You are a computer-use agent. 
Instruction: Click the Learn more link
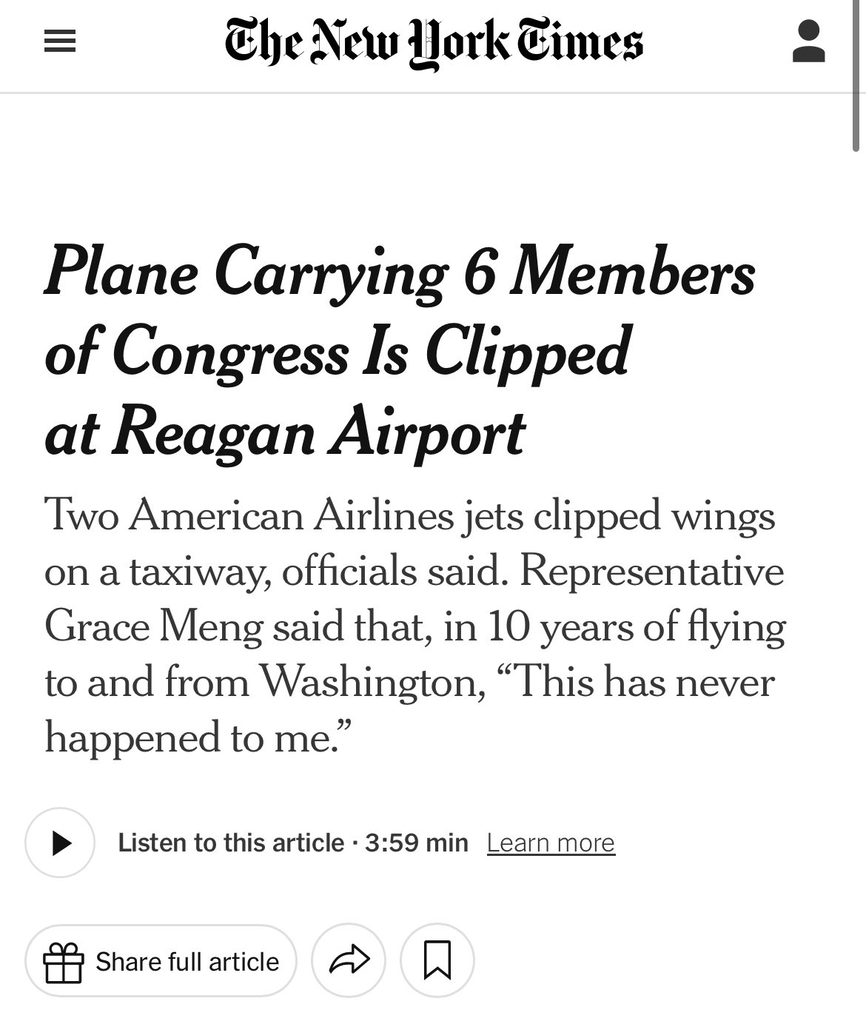tap(551, 843)
